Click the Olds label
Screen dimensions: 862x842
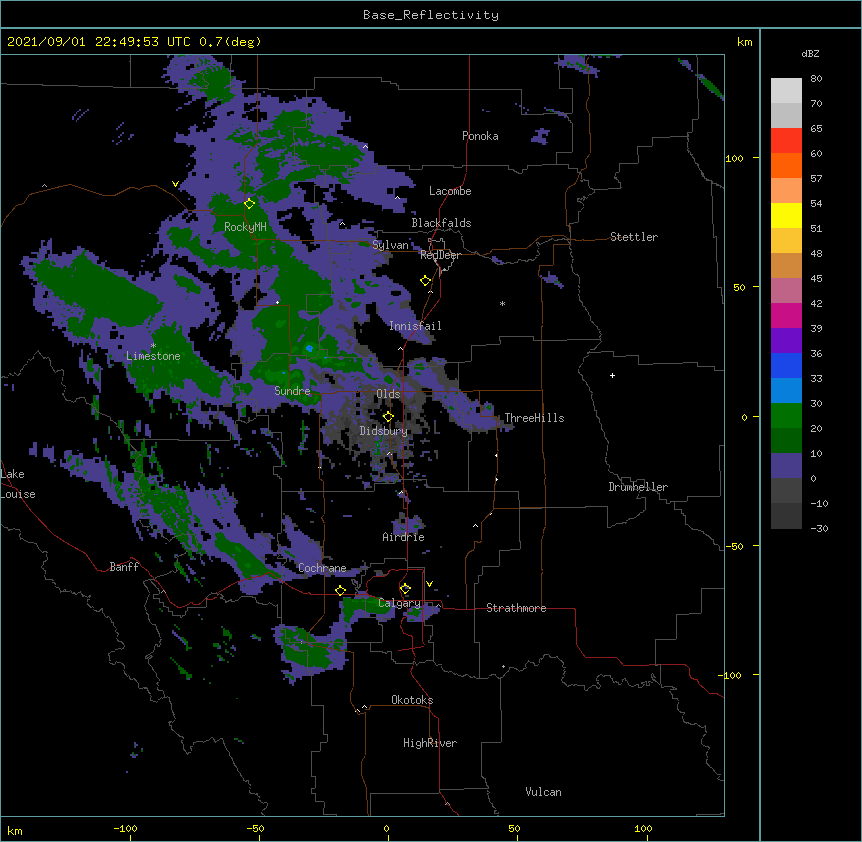(x=388, y=394)
